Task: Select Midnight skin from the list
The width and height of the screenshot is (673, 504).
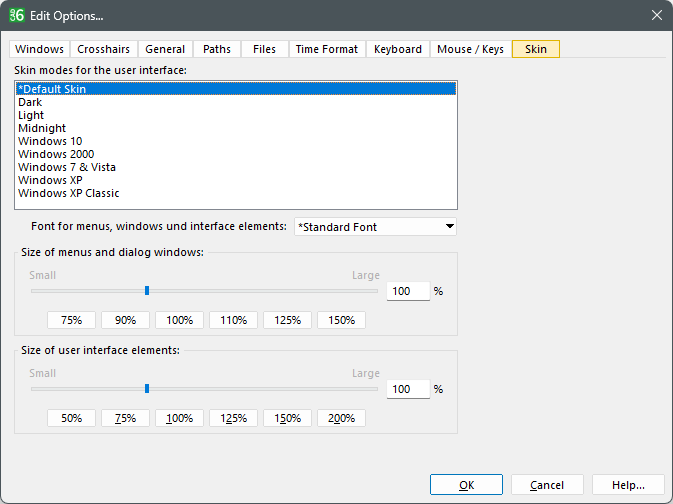Action: (42, 128)
